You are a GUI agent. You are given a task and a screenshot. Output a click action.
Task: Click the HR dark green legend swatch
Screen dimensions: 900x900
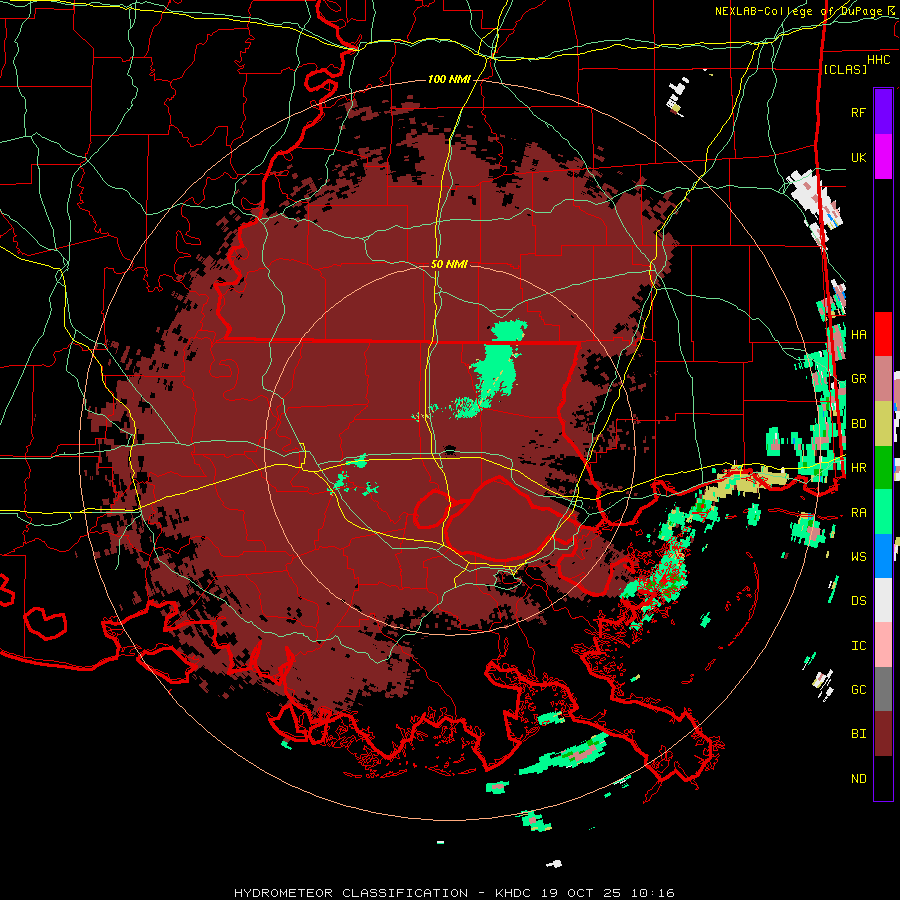[x=883, y=468]
